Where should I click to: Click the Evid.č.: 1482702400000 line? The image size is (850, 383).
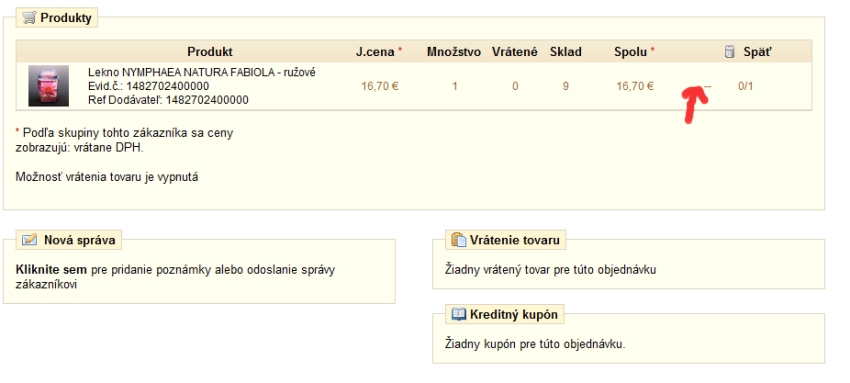click(x=149, y=86)
